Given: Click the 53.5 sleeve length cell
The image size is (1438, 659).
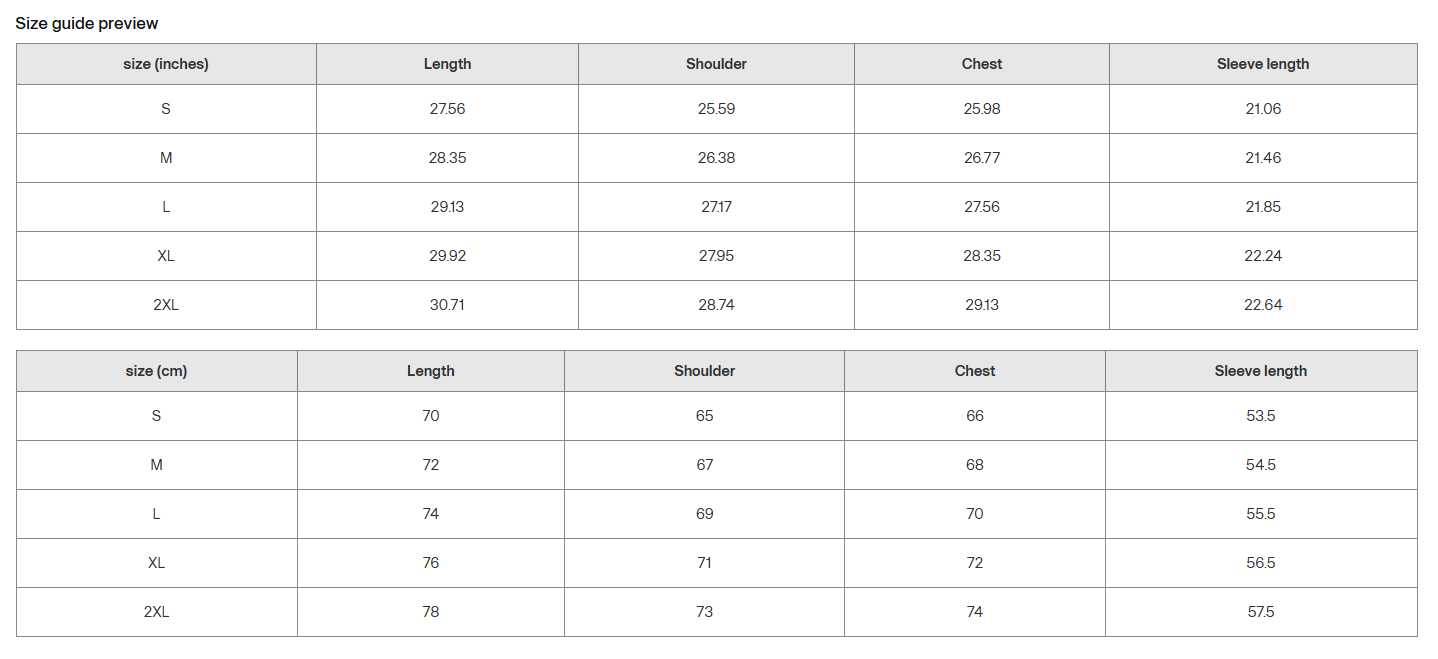Looking at the screenshot, I should point(1261,416).
